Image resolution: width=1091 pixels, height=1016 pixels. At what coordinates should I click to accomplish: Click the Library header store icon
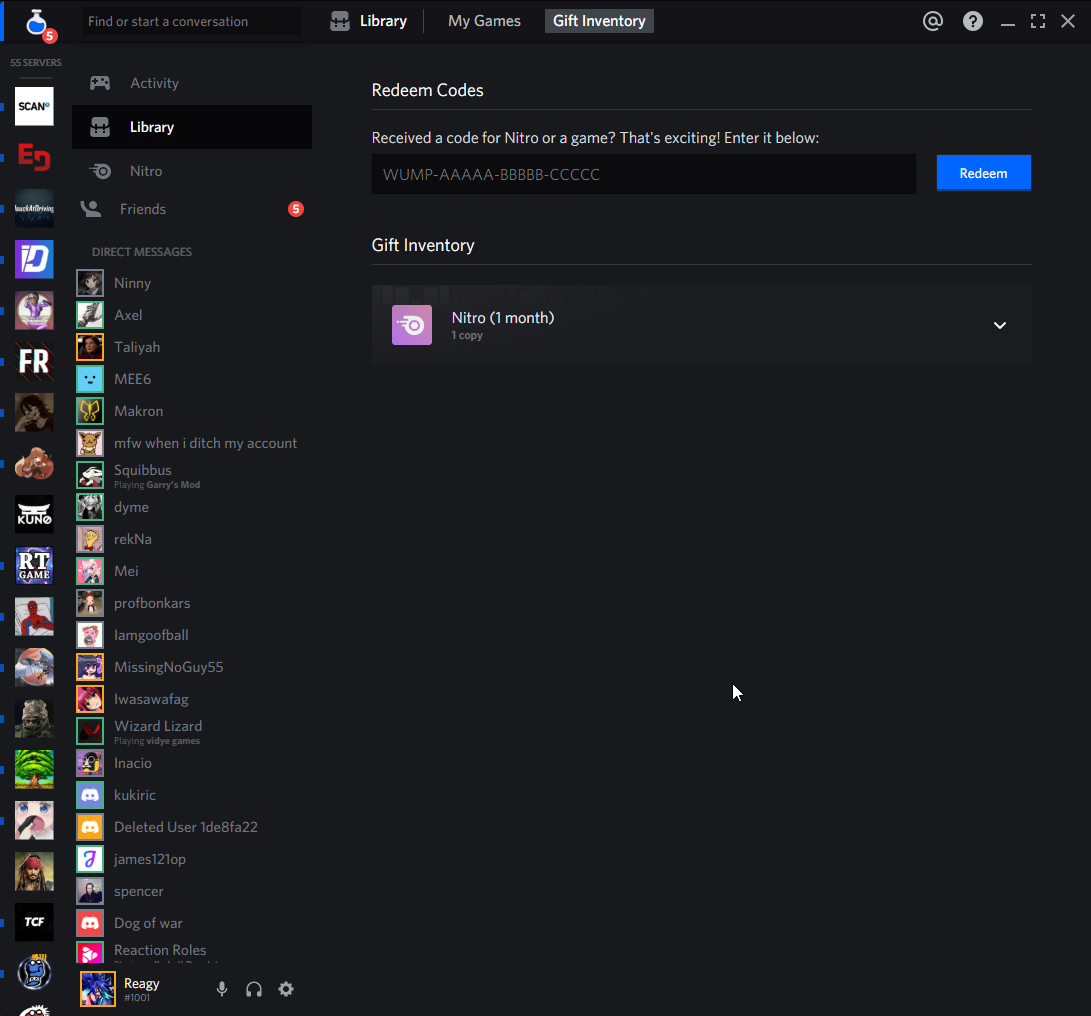pyautogui.click(x=340, y=21)
